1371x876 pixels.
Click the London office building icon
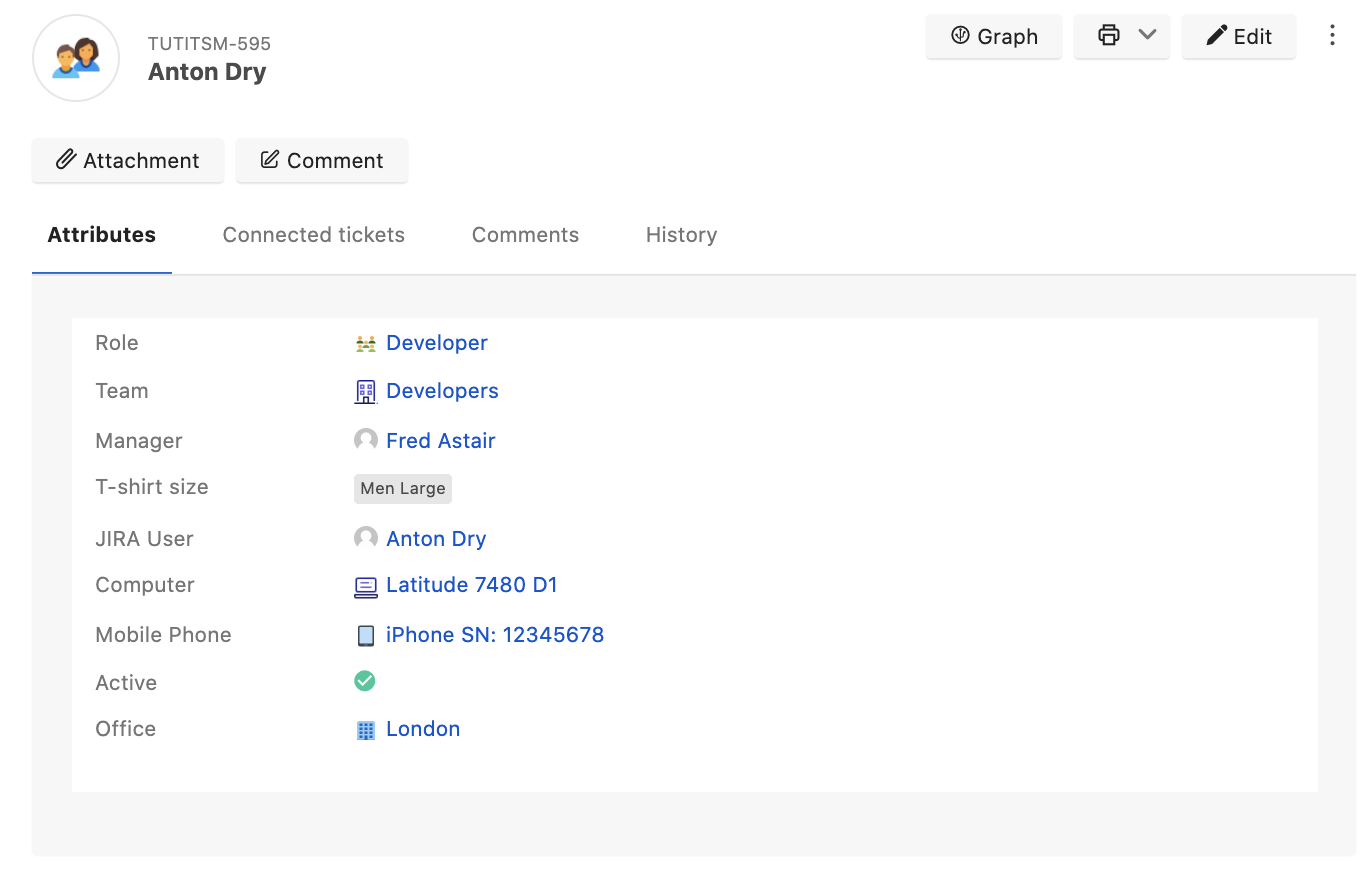point(365,730)
